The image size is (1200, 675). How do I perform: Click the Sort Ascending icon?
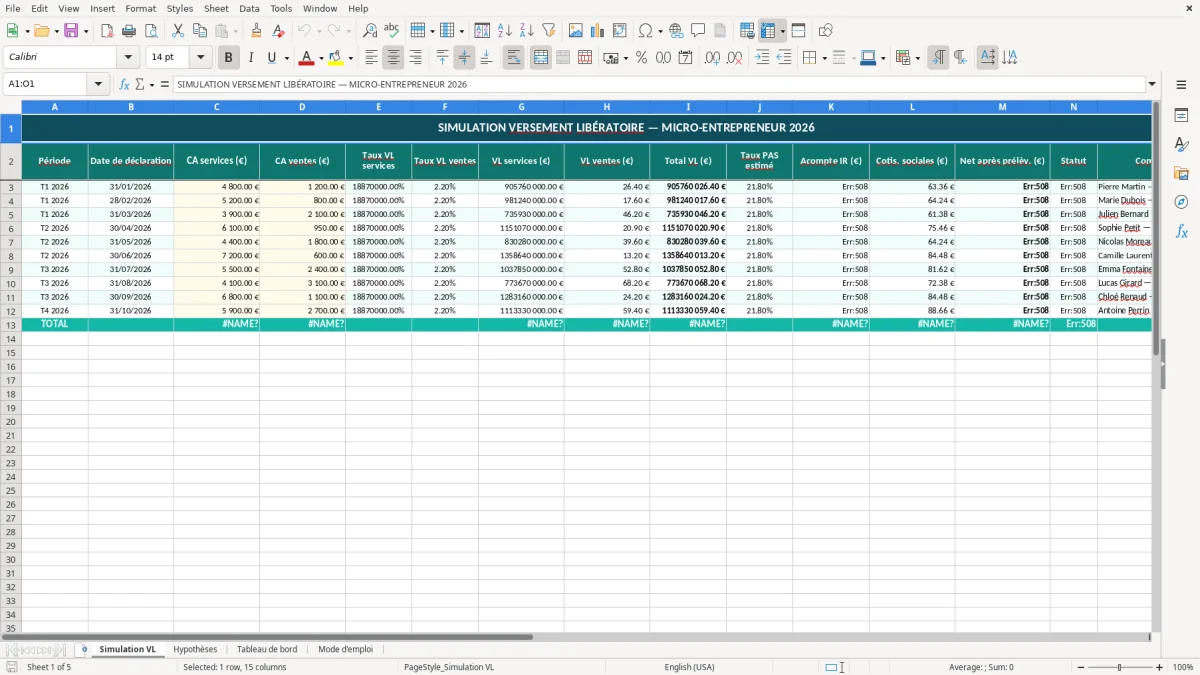pyautogui.click(x=504, y=31)
